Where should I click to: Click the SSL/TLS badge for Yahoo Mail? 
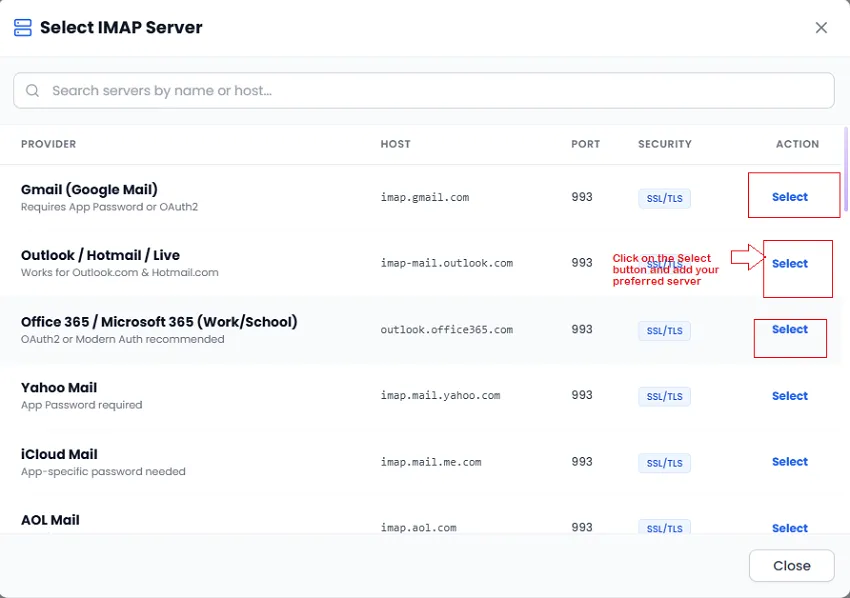[x=664, y=396]
